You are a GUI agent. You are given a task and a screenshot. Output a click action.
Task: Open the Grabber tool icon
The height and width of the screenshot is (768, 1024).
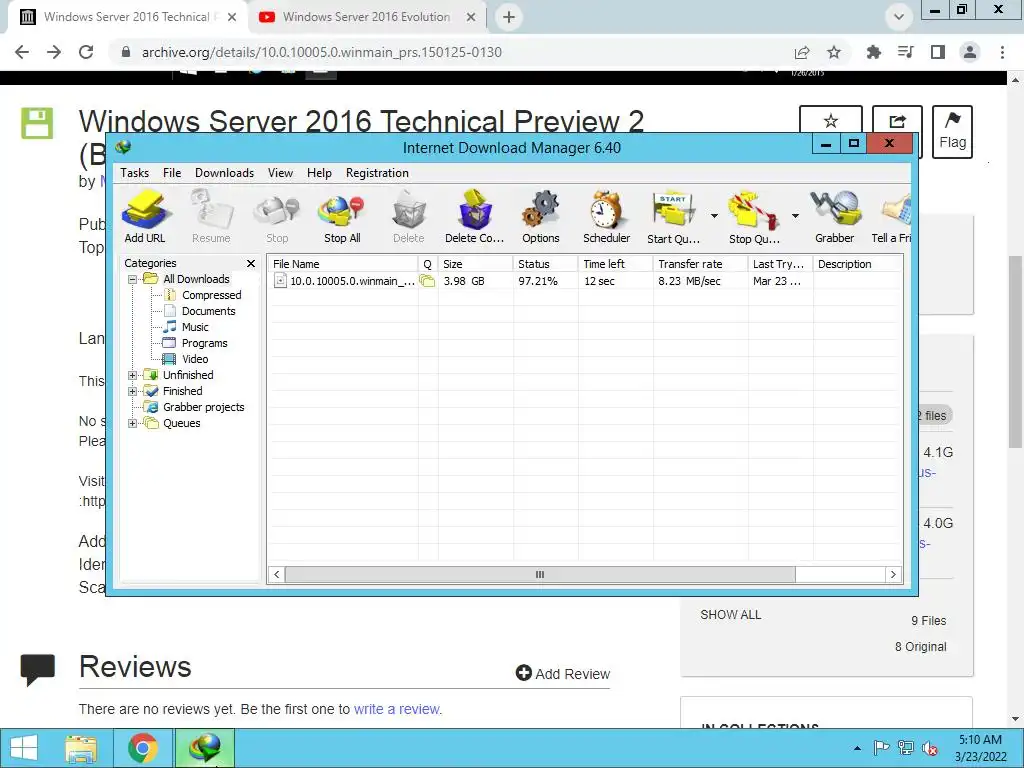click(x=834, y=217)
